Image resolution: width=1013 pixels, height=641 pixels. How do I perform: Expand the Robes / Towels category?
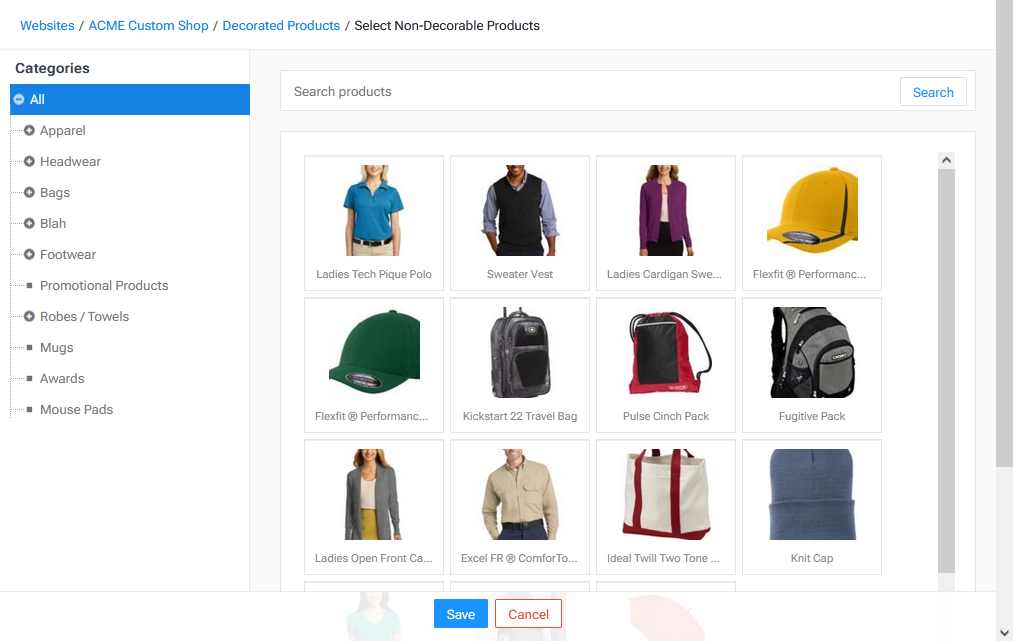(x=30, y=317)
